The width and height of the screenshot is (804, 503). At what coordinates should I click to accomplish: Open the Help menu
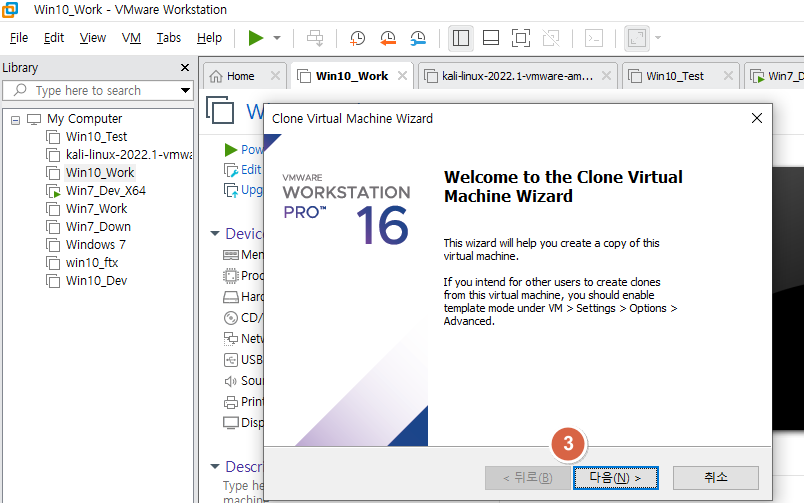[209, 38]
